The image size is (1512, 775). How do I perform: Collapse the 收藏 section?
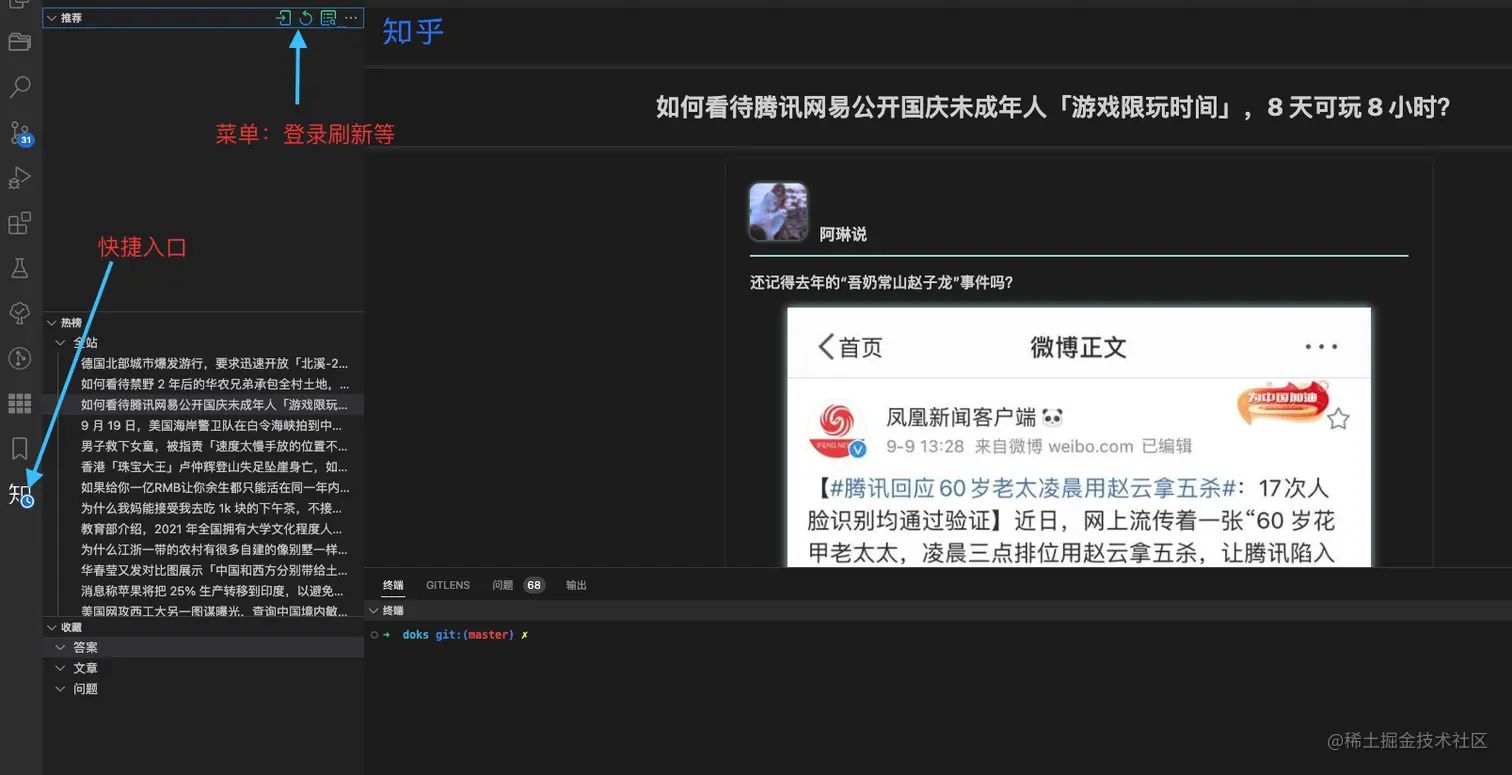click(x=52, y=627)
